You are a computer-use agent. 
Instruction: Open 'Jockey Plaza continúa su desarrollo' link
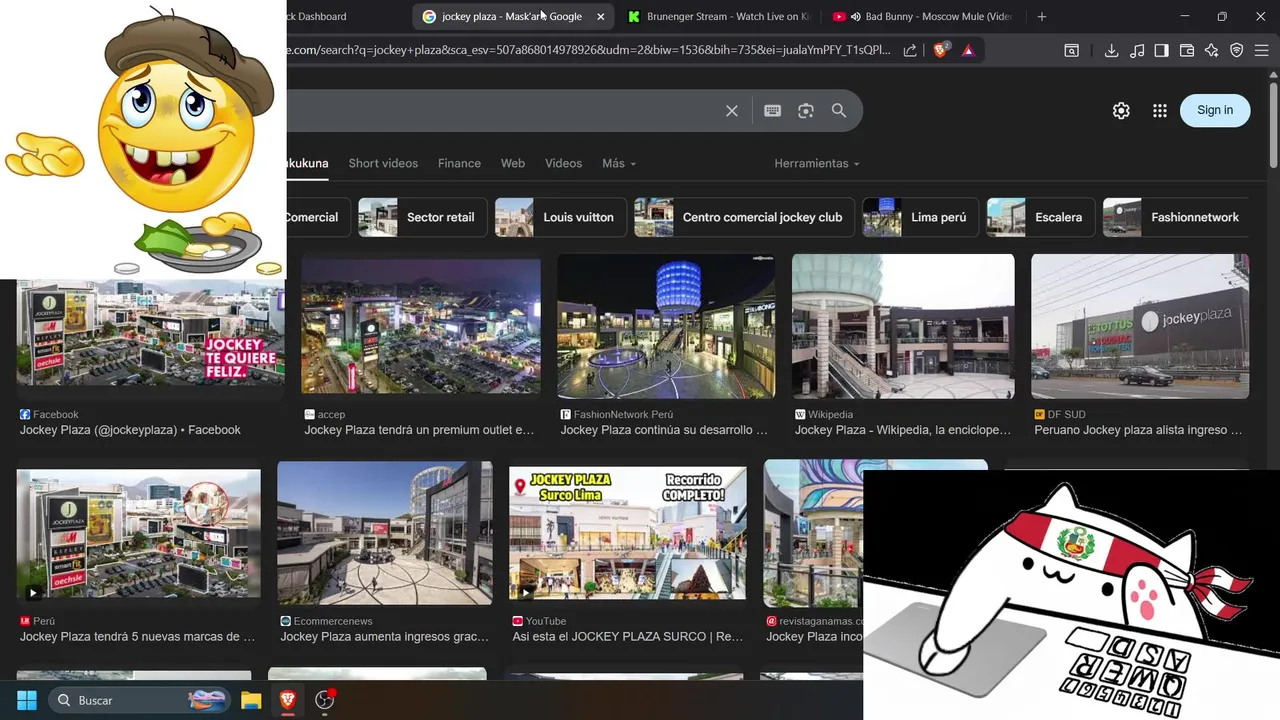(x=664, y=430)
